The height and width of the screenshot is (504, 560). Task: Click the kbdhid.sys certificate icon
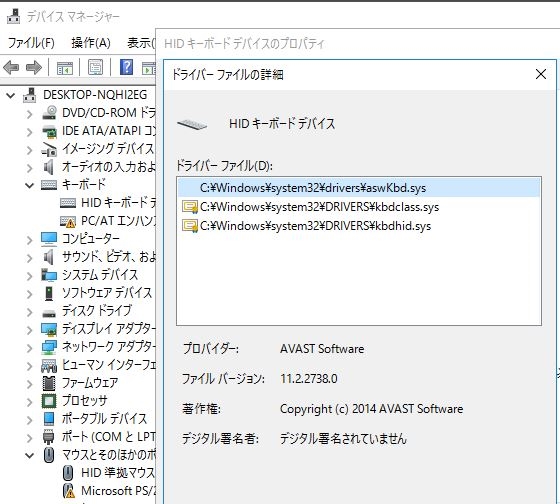click(x=190, y=226)
